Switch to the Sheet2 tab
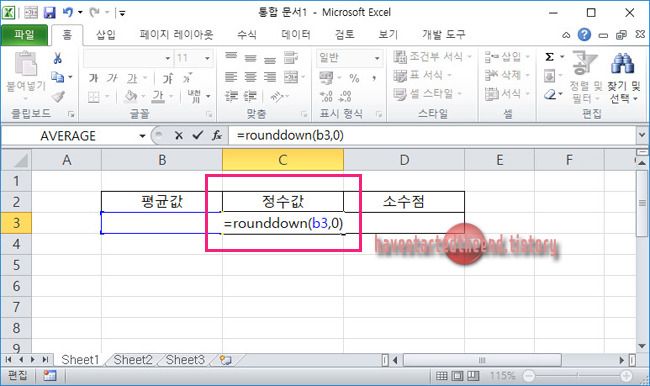 133,359
